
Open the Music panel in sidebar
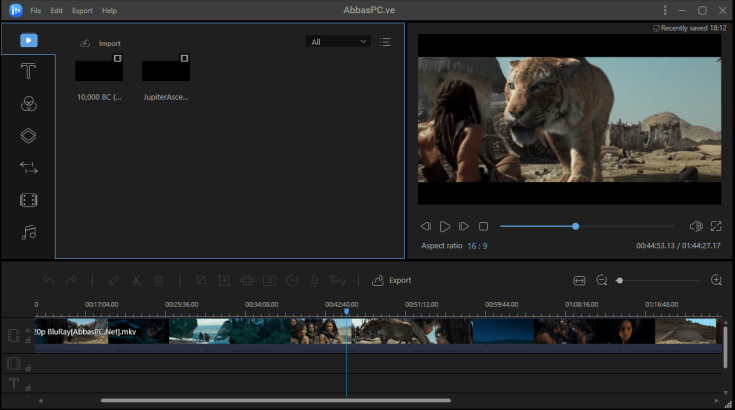29,232
